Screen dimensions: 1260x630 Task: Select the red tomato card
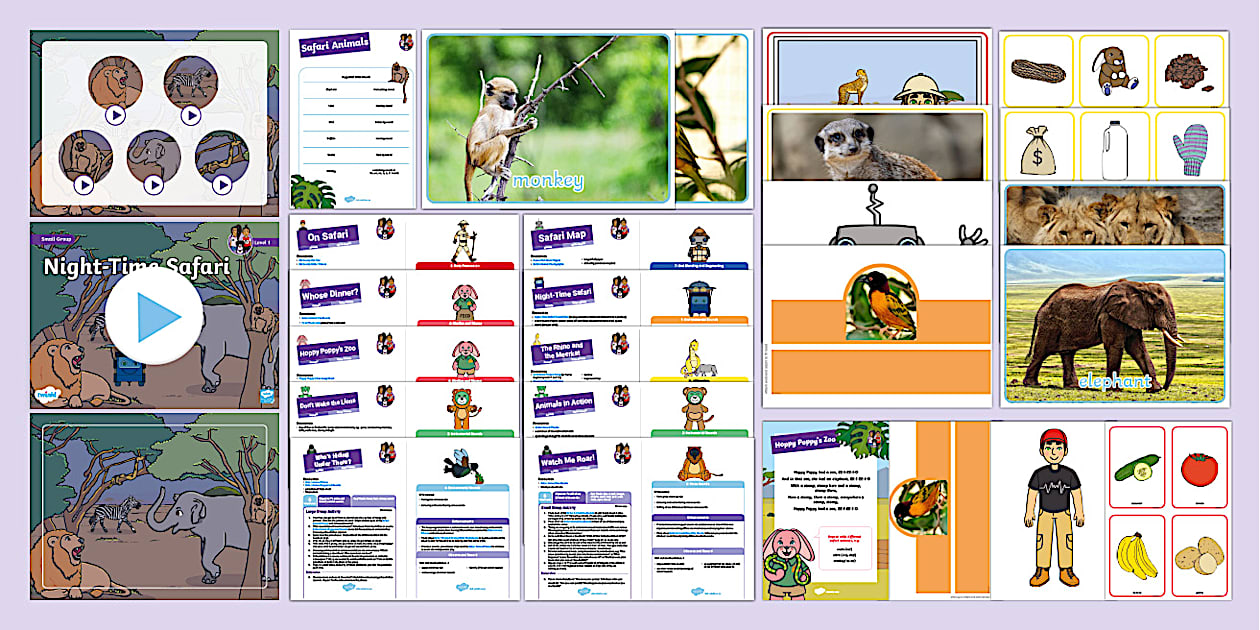point(1197,468)
